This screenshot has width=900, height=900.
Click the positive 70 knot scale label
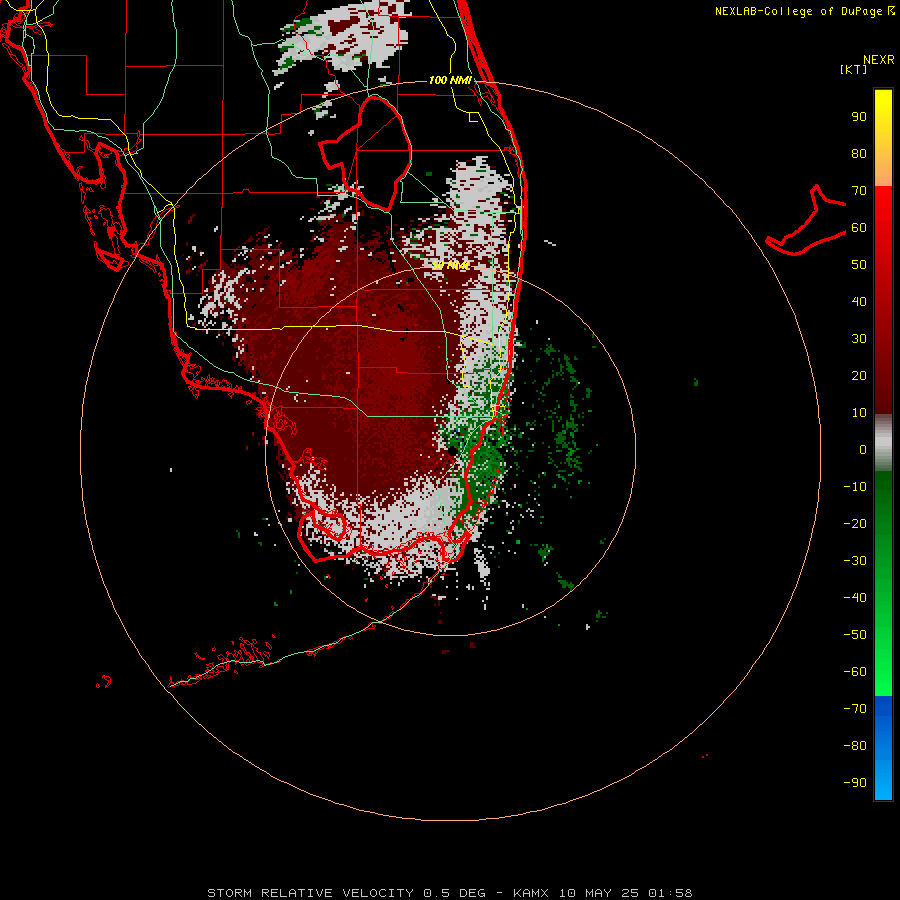859,191
